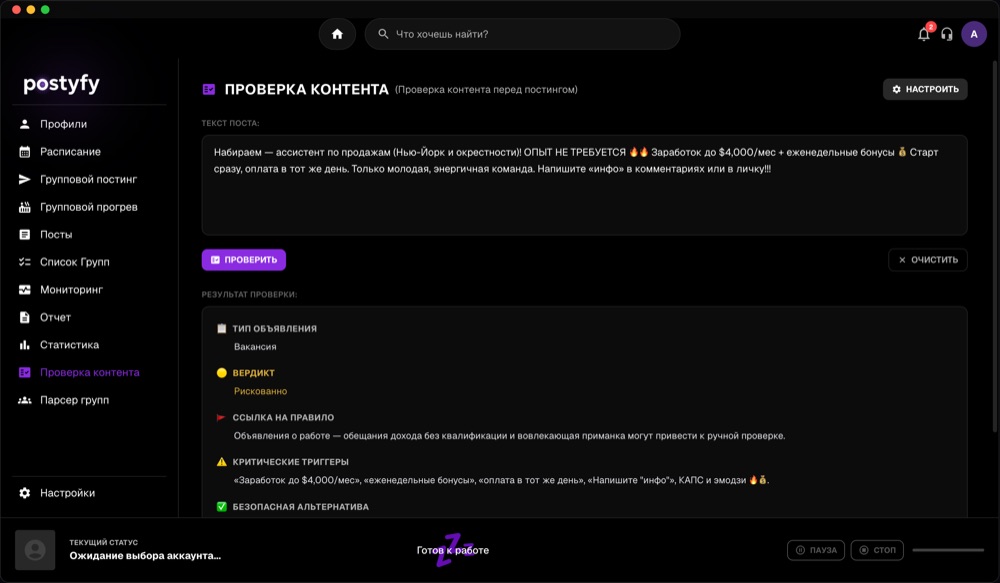This screenshot has width=1000, height=583.
Task: Click the Групповой постинг send icon
Action: [25, 179]
